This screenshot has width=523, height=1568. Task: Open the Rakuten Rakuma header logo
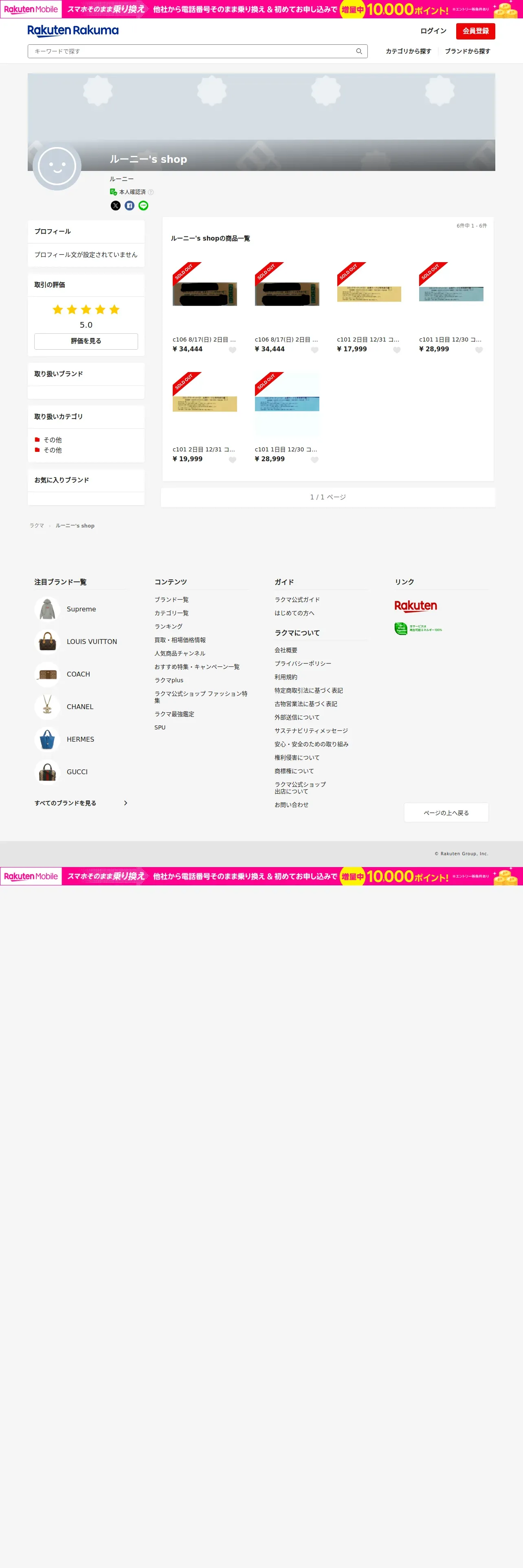[x=73, y=31]
